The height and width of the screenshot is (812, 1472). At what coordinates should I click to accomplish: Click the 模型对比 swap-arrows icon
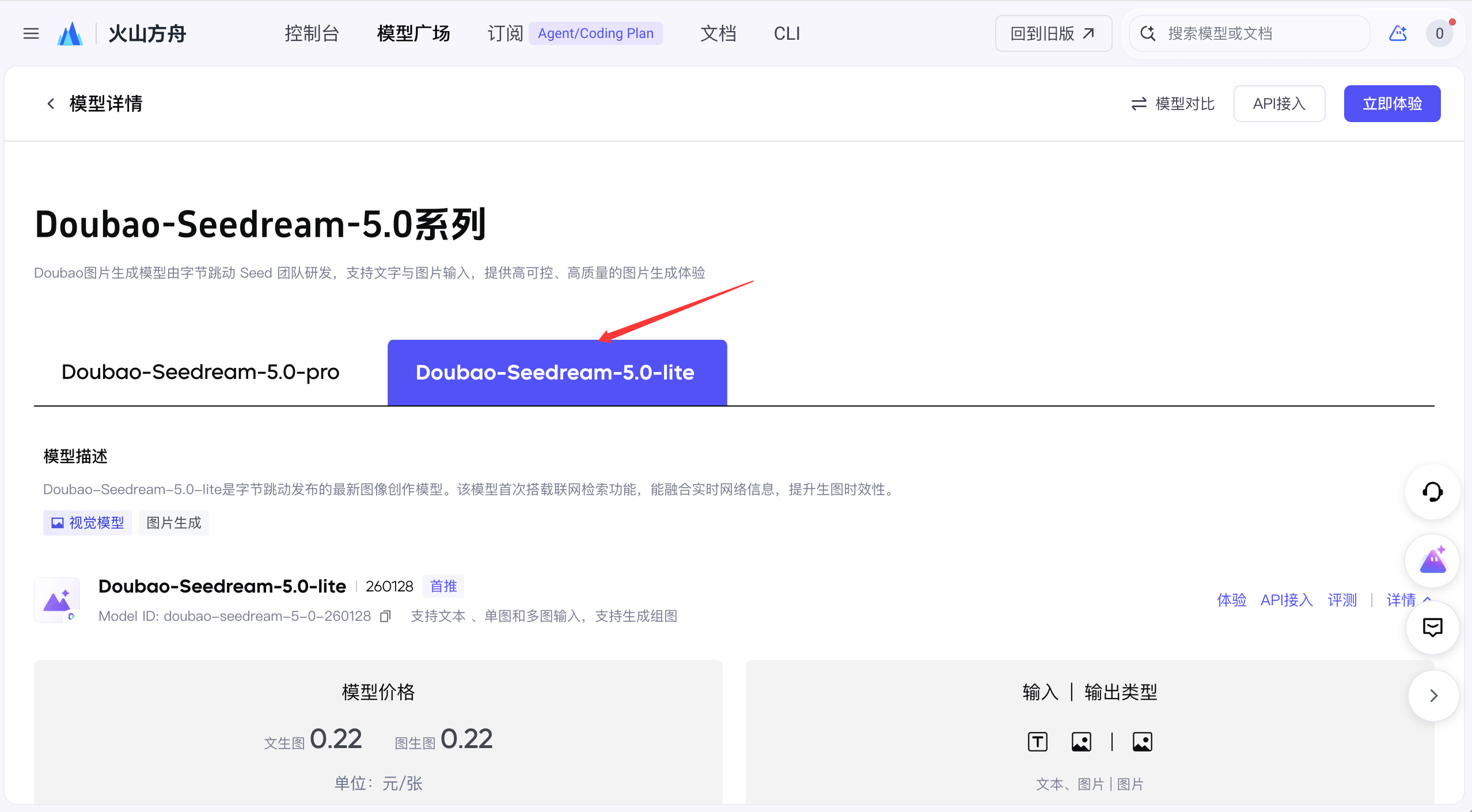(x=1139, y=104)
